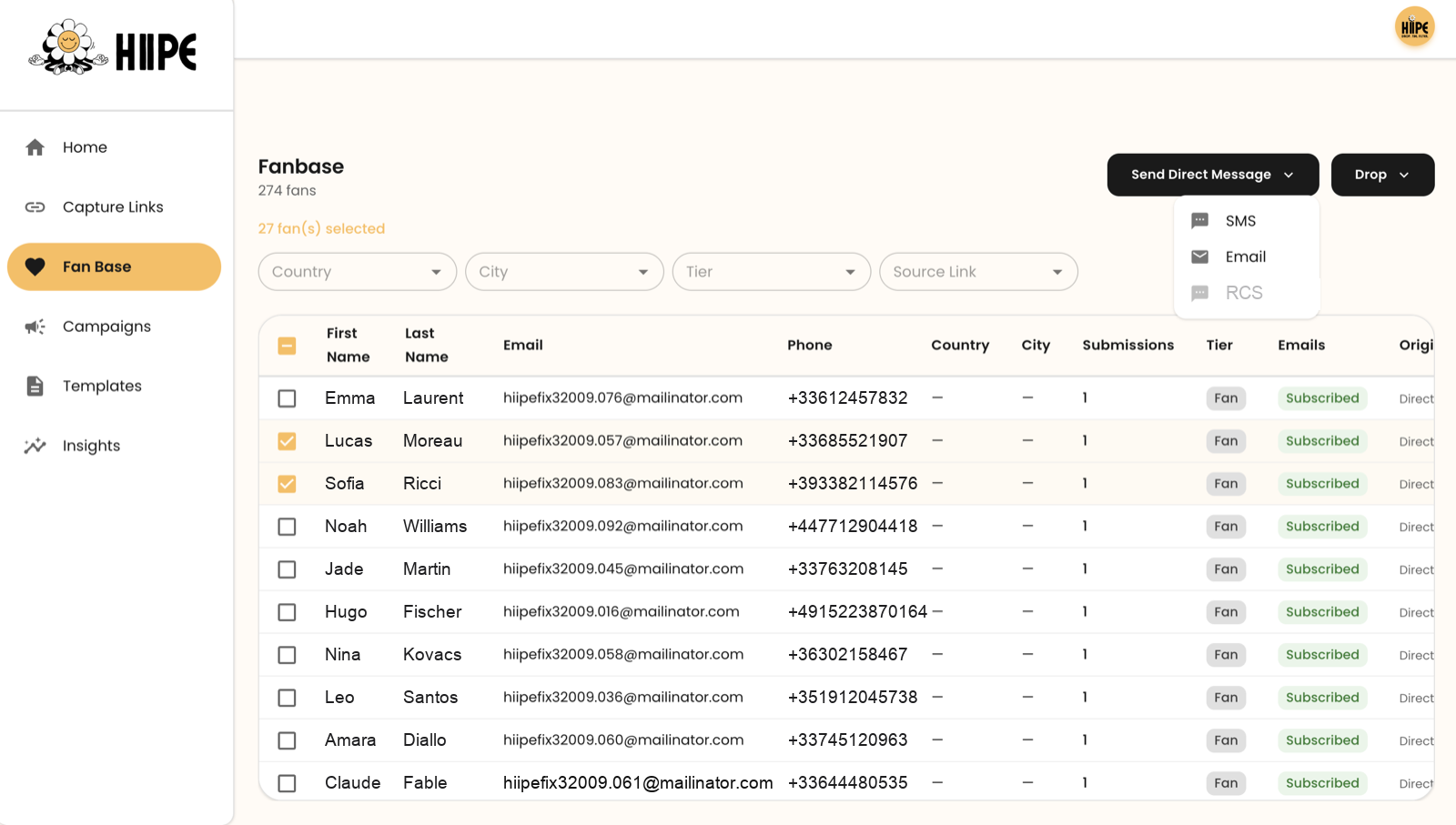Open the Campaigns section
The image size is (1456, 825).
pos(114,327)
